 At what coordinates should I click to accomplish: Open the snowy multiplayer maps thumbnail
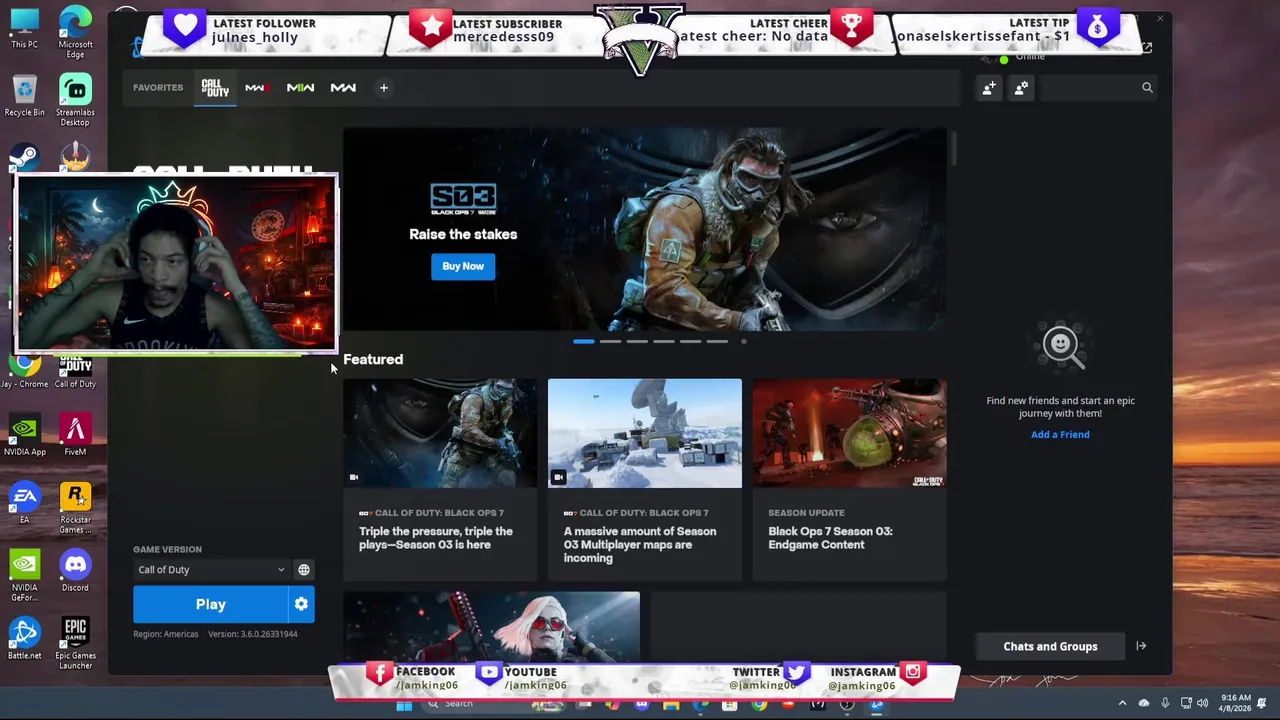(x=645, y=433)
